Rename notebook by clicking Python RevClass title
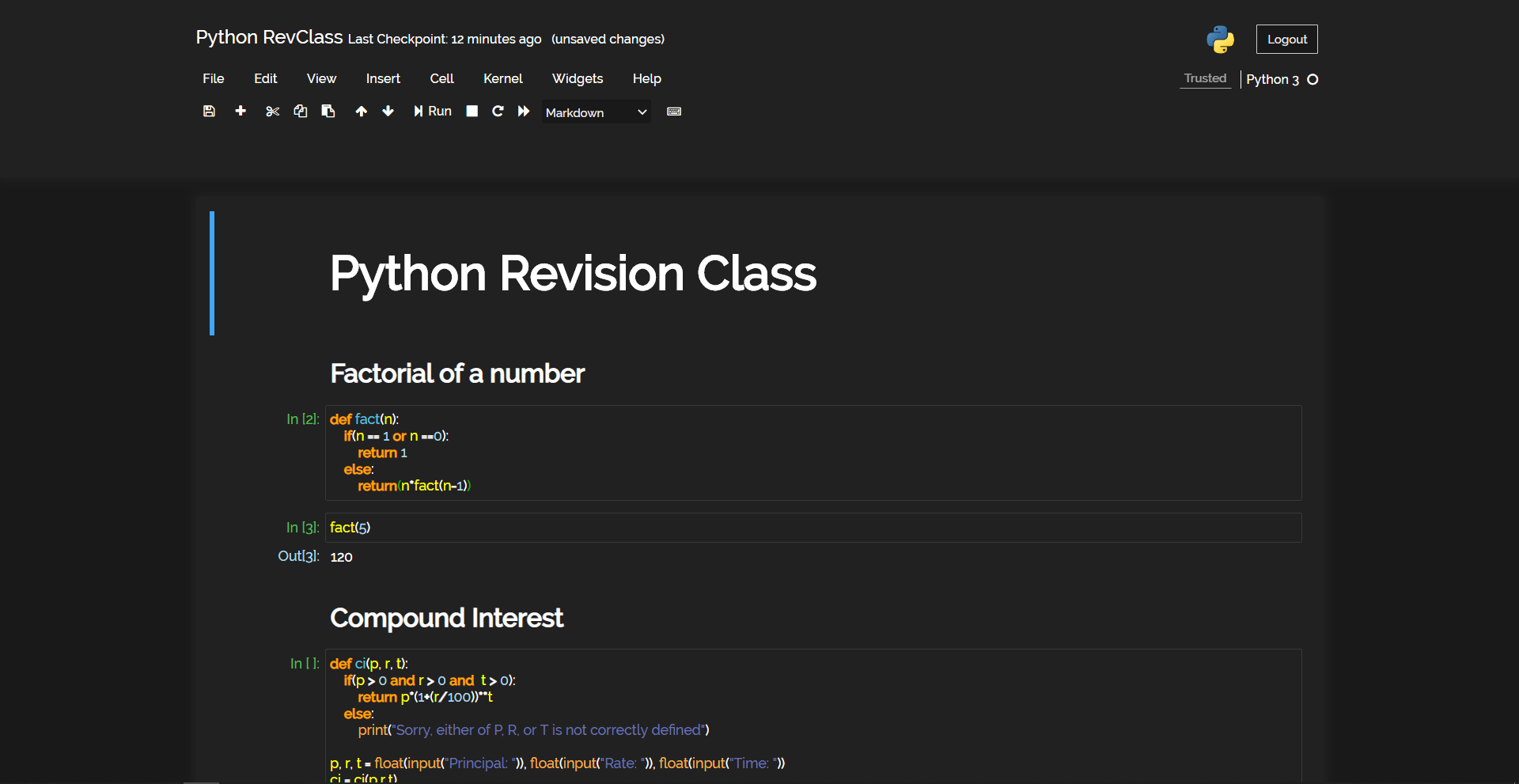The width and height of the screenshot is (1519, 784). 269,37
